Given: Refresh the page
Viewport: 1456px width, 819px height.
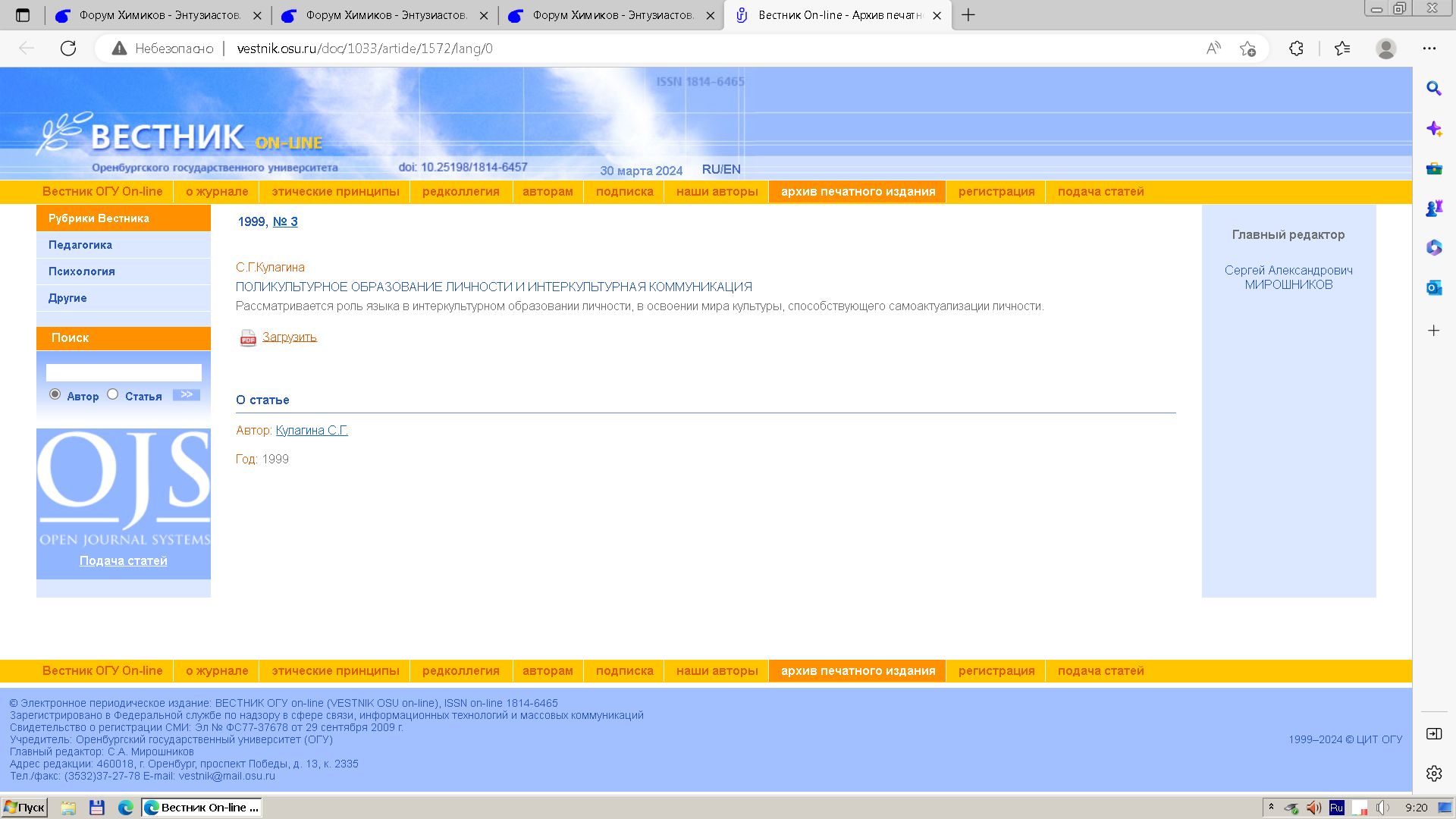Looking at the screenshot, I should pyautogui.click(x=68, y=49).
